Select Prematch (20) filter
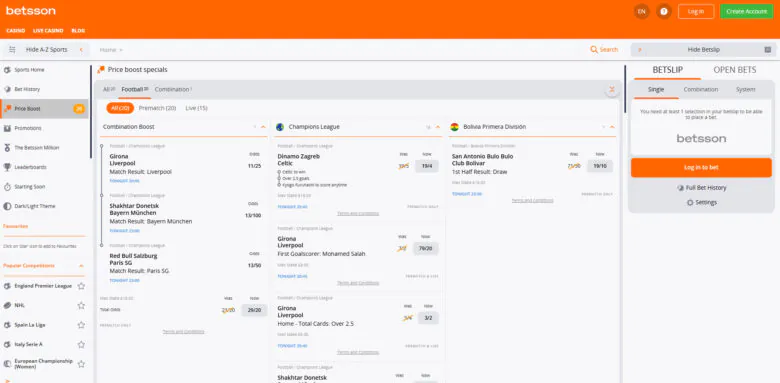 click(x=157, y=108)
